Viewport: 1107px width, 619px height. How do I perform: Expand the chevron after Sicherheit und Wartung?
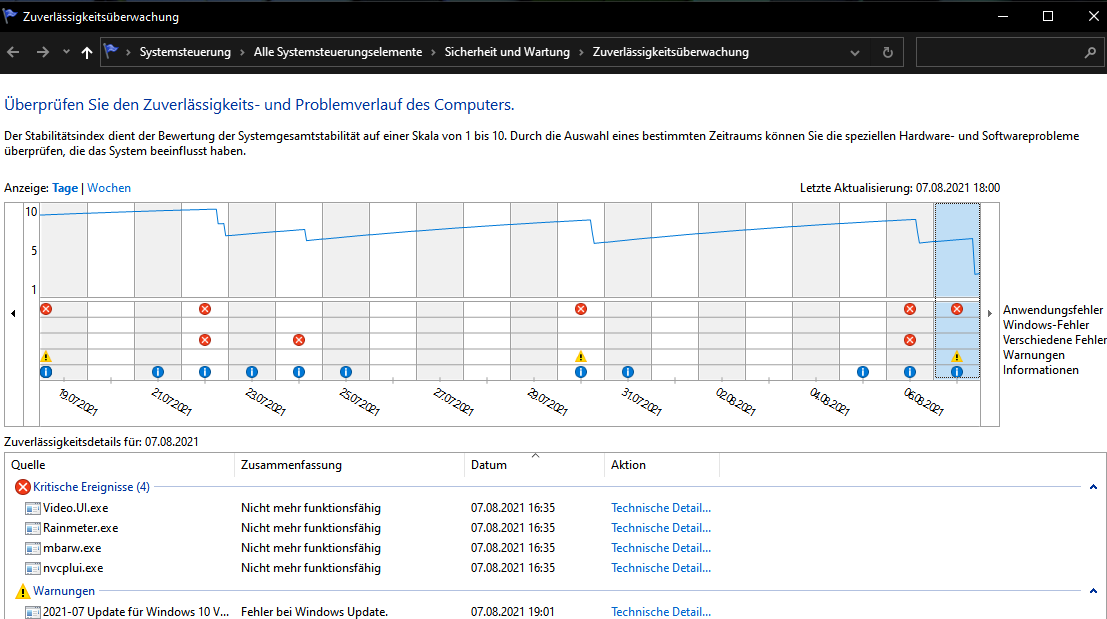[581, 52]
